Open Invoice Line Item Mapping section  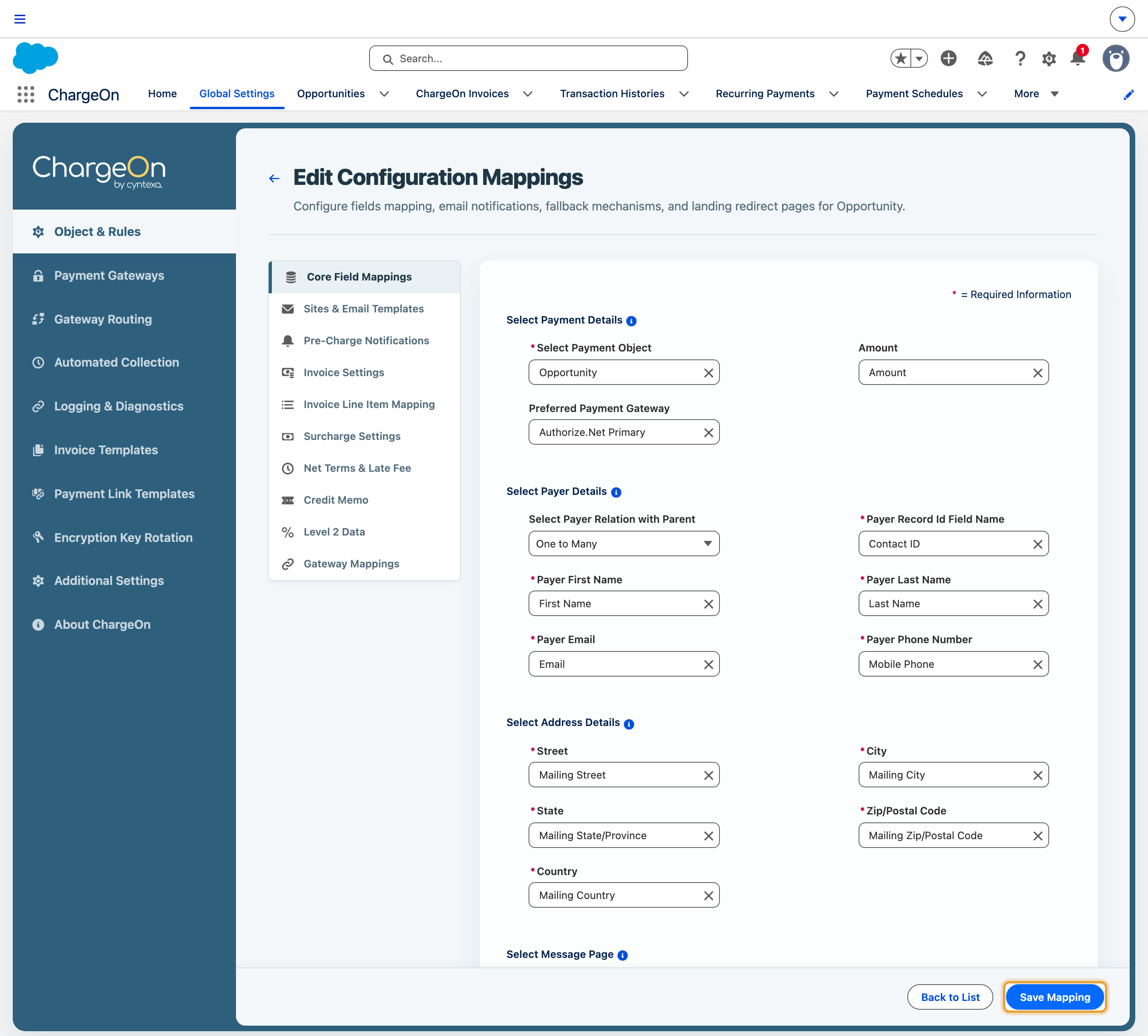point(364,405)
